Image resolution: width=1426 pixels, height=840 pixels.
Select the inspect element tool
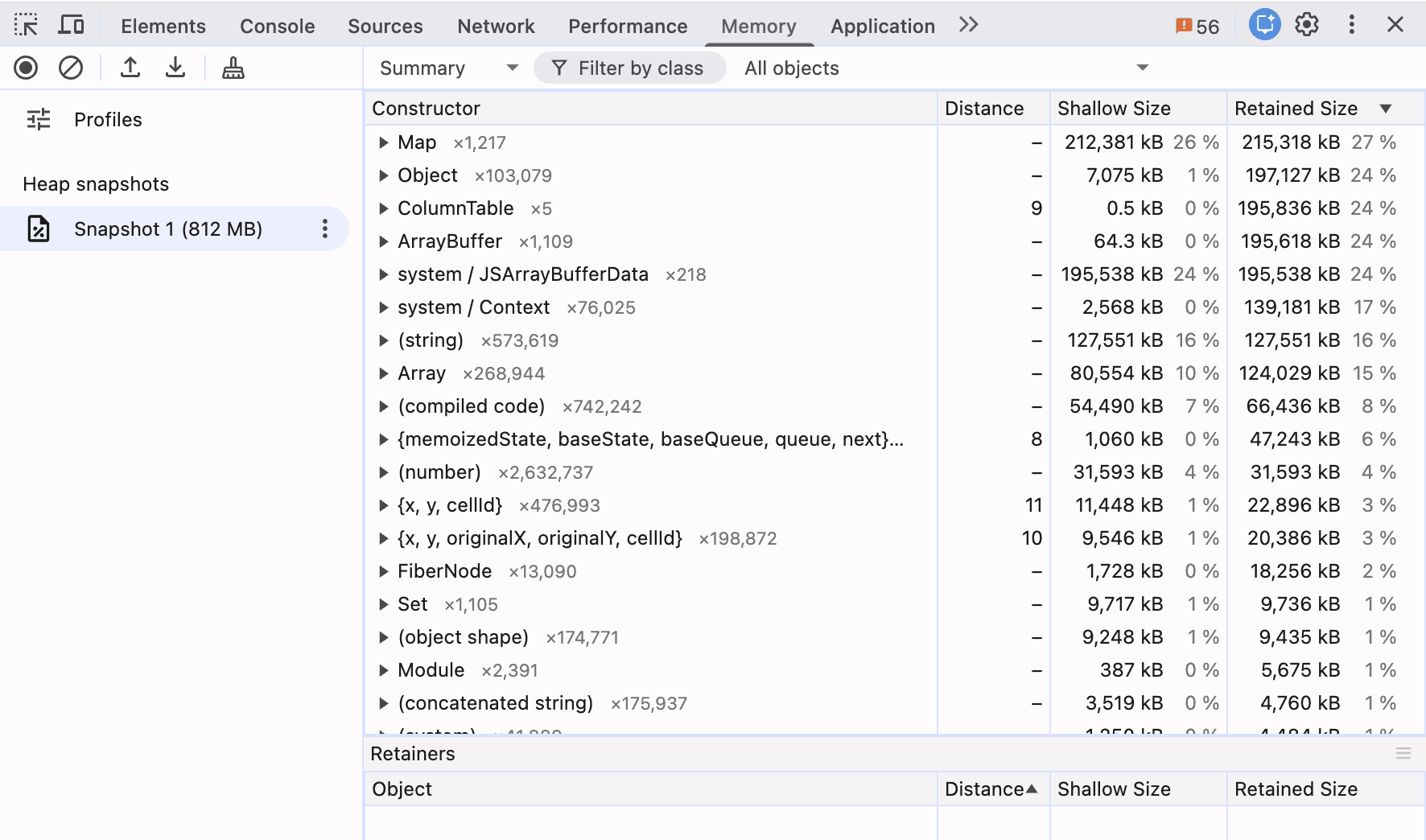tap(26, 24)
